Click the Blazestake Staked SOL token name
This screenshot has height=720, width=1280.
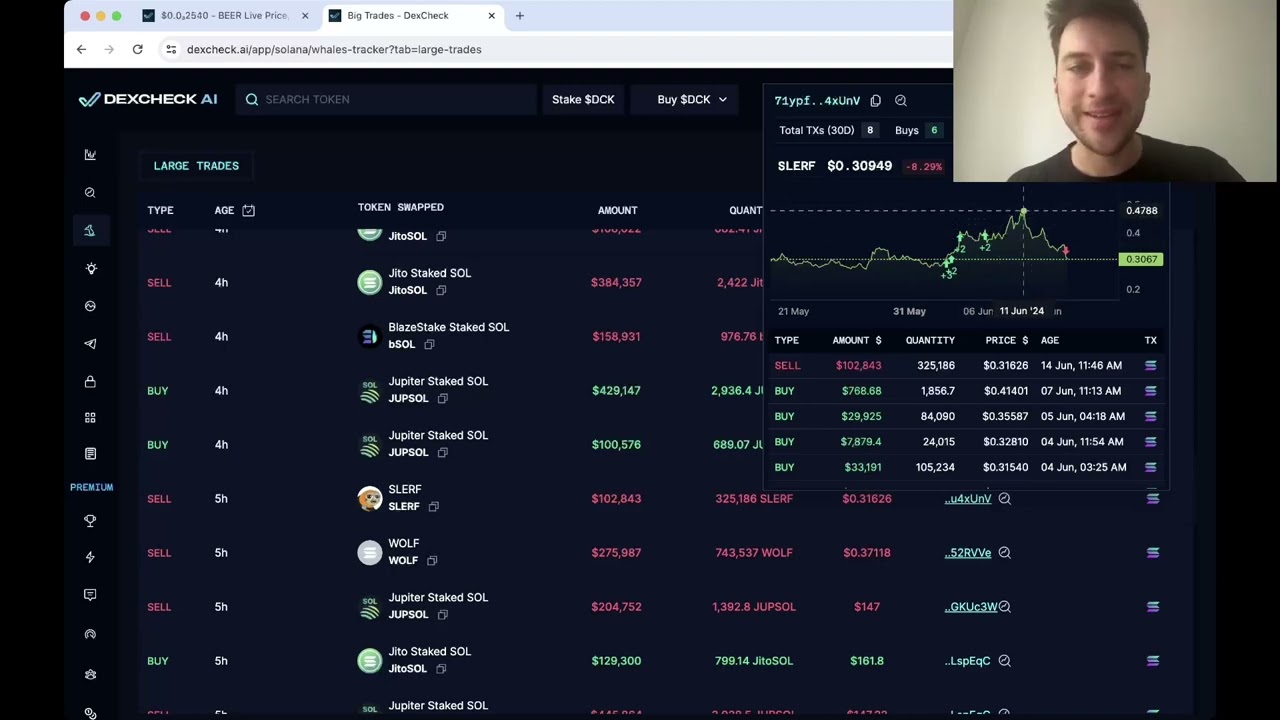tap(448, 327)
